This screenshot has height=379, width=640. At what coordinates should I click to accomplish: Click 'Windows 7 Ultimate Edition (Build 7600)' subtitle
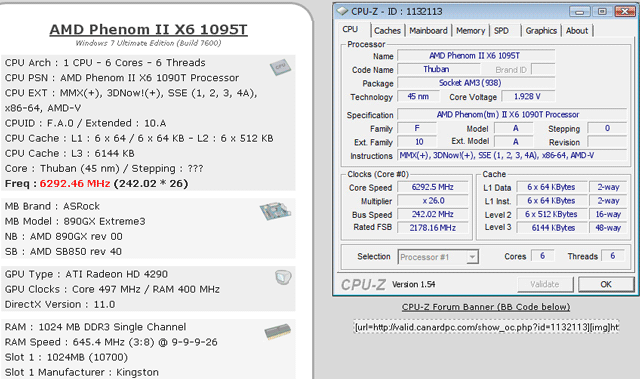[149, 43]
